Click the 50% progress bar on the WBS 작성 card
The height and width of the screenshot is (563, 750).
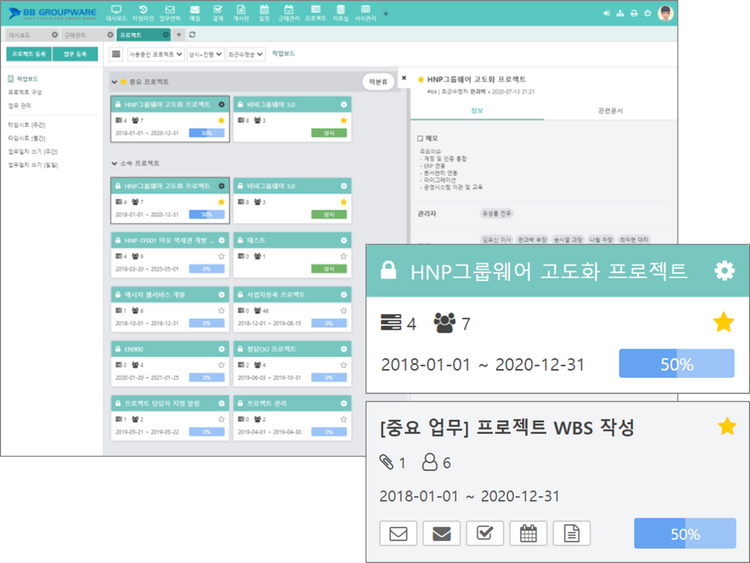pyautogui.click(x=684, y=533)
